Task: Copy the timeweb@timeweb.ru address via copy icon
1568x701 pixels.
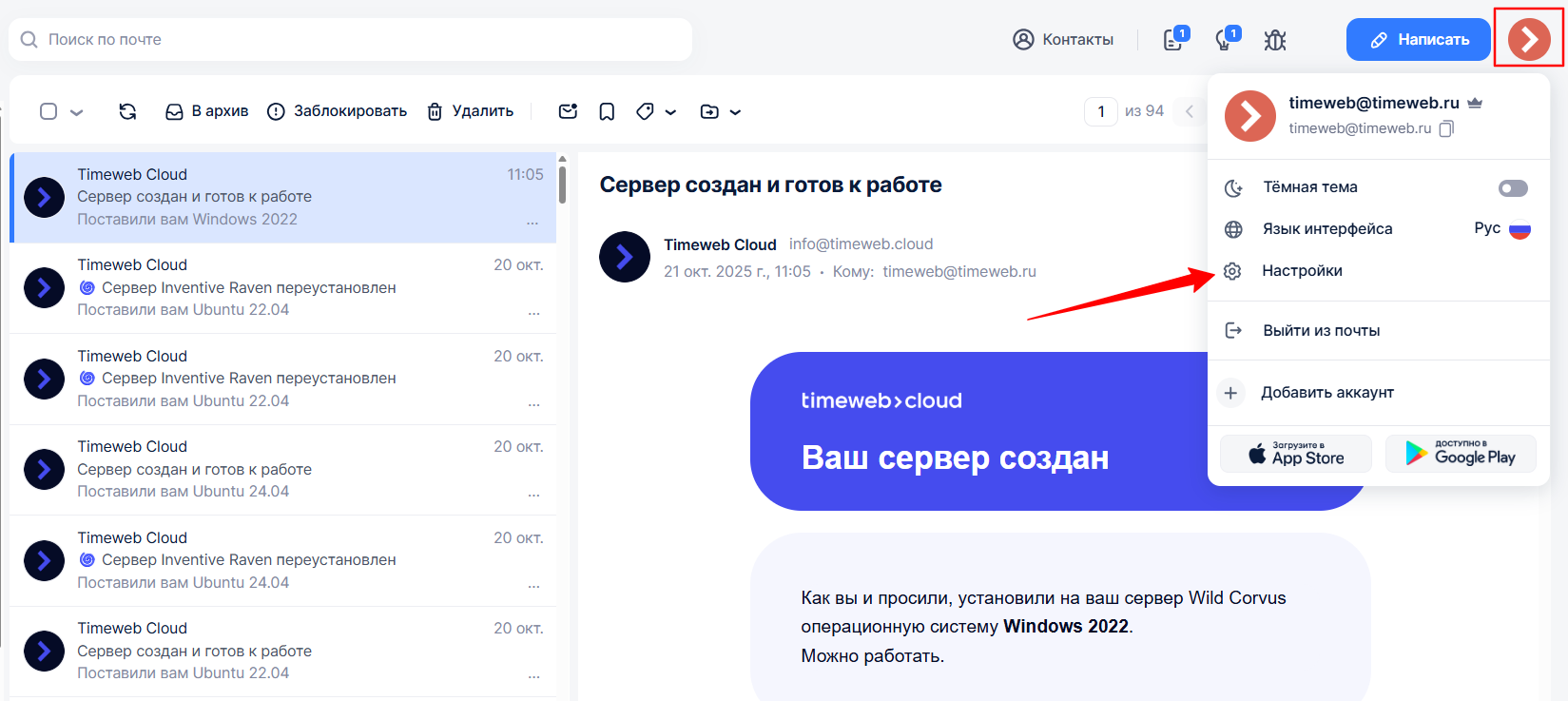Action: [1446, 128]
